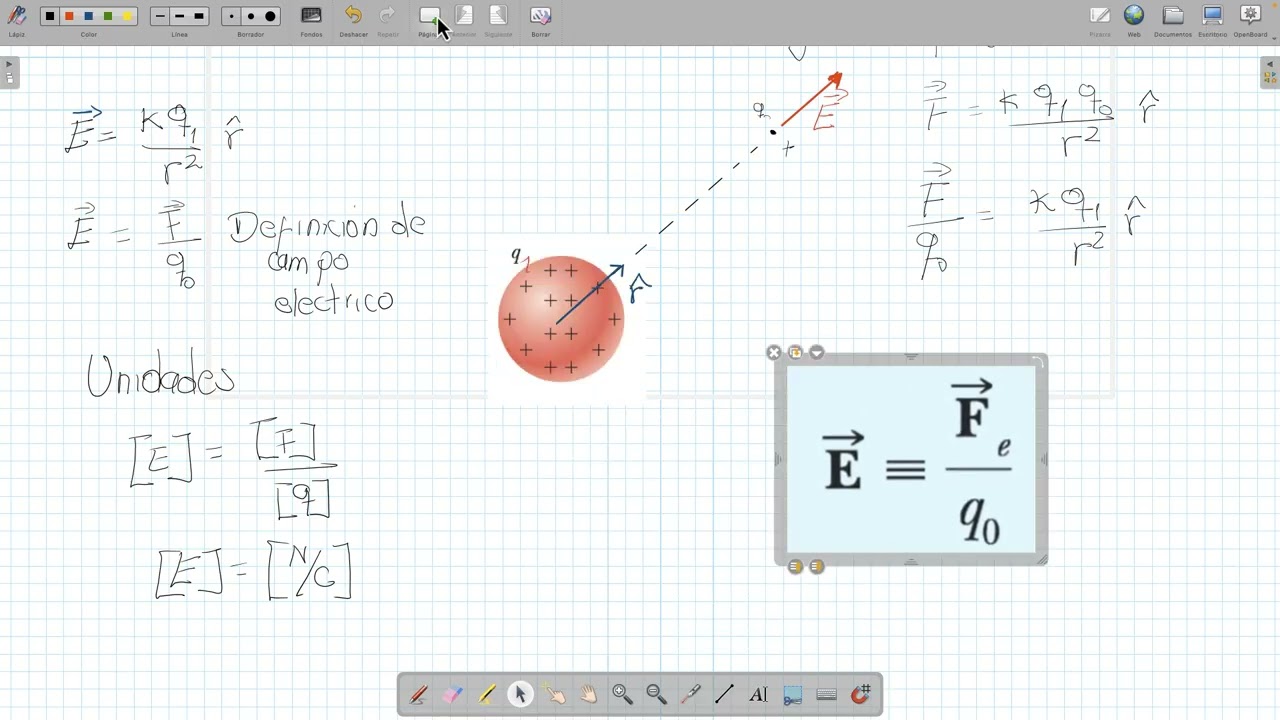Select the pink eraser tool
The height and width of the screenshot is (720, 1280).
(452, 694)
